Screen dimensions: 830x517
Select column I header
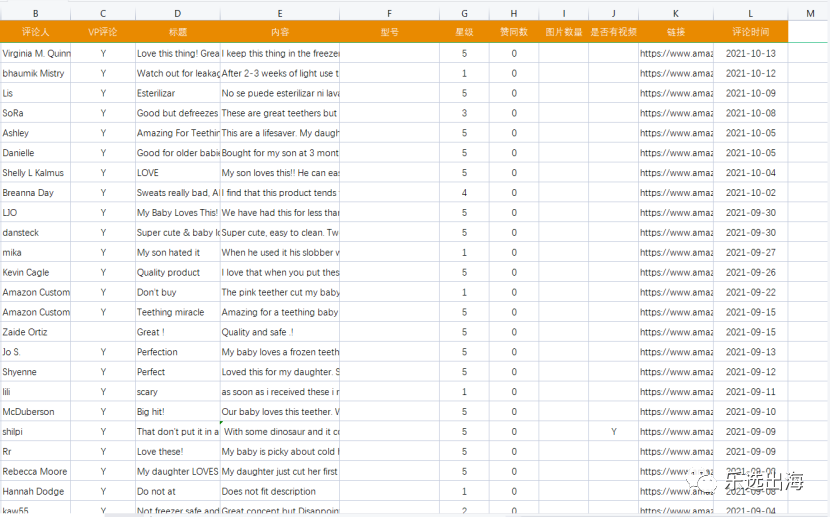tap(563, 13)
